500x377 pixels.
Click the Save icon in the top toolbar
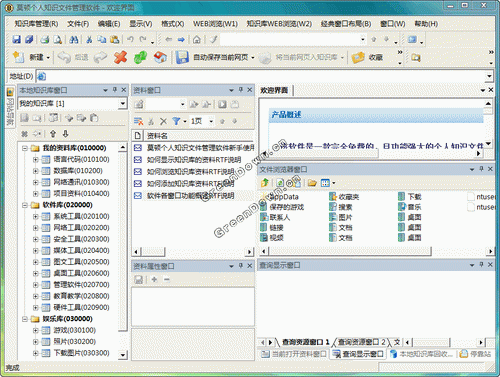click(16, 39)
